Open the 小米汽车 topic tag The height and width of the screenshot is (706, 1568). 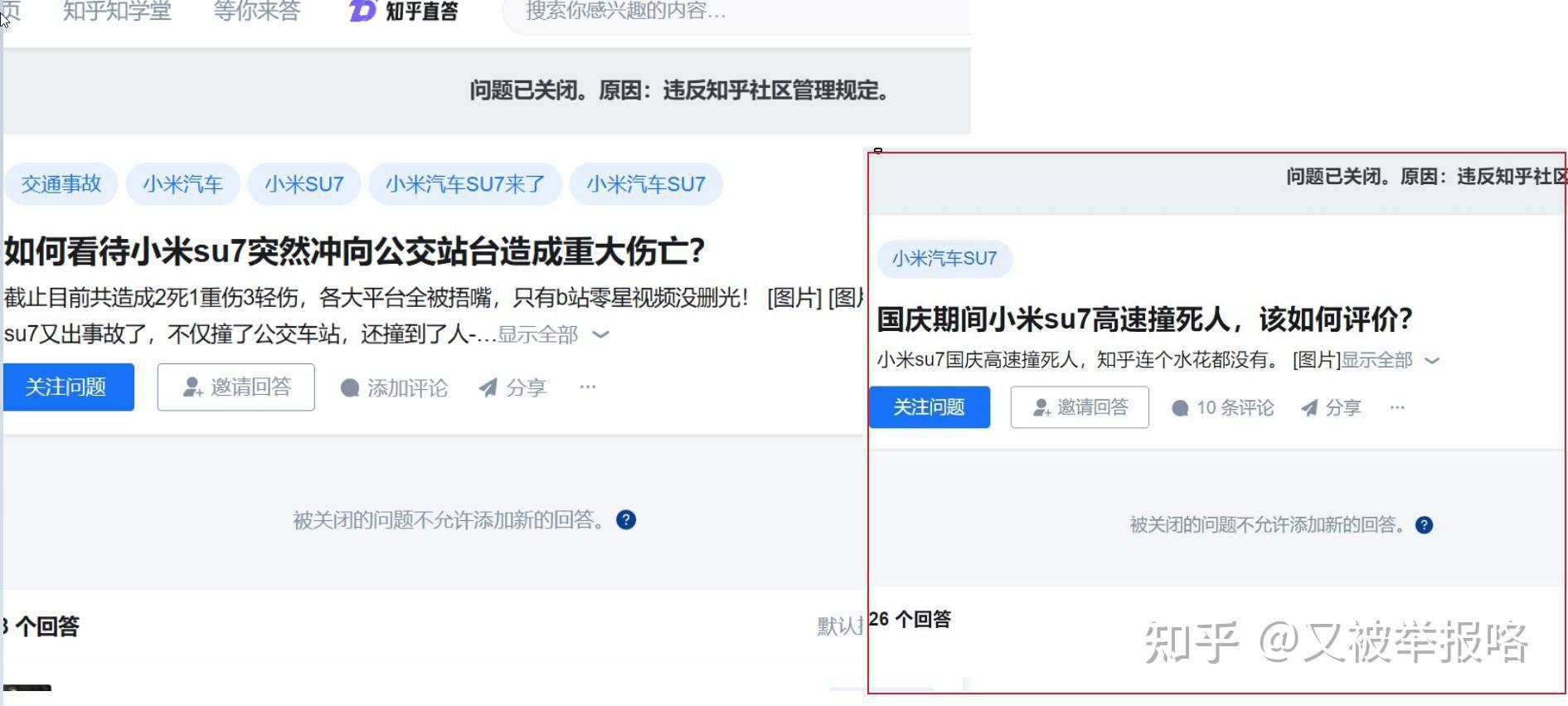point(183,183)
